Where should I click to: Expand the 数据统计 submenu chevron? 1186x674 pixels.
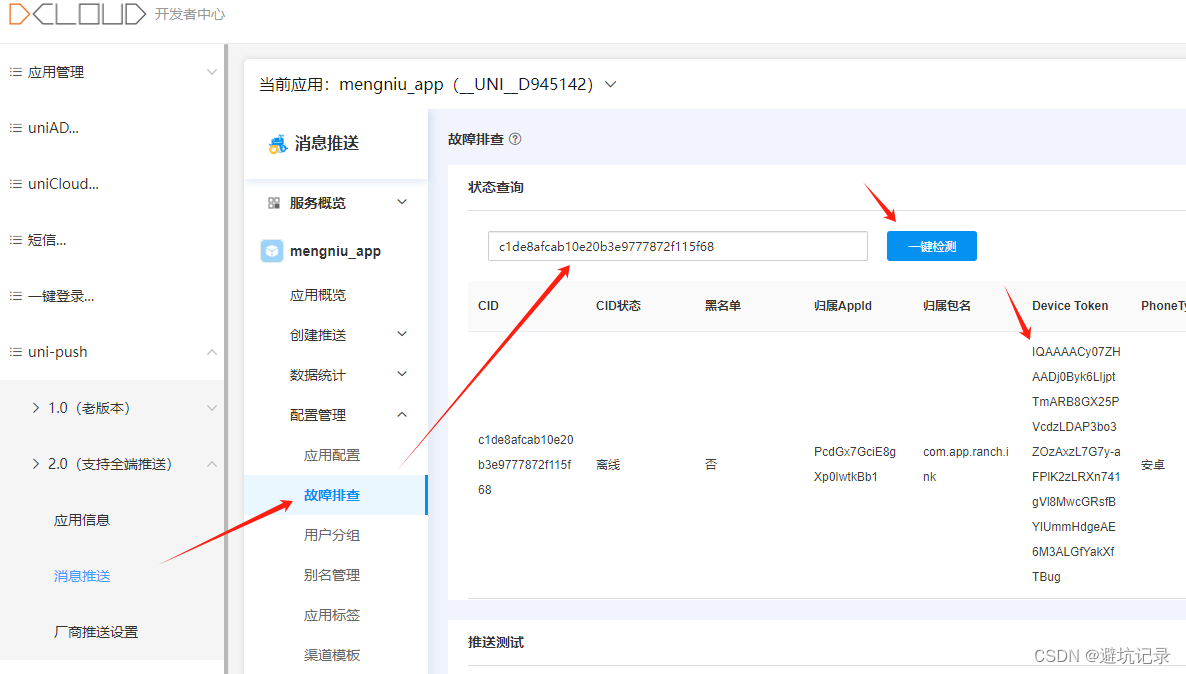coord(402,374)
